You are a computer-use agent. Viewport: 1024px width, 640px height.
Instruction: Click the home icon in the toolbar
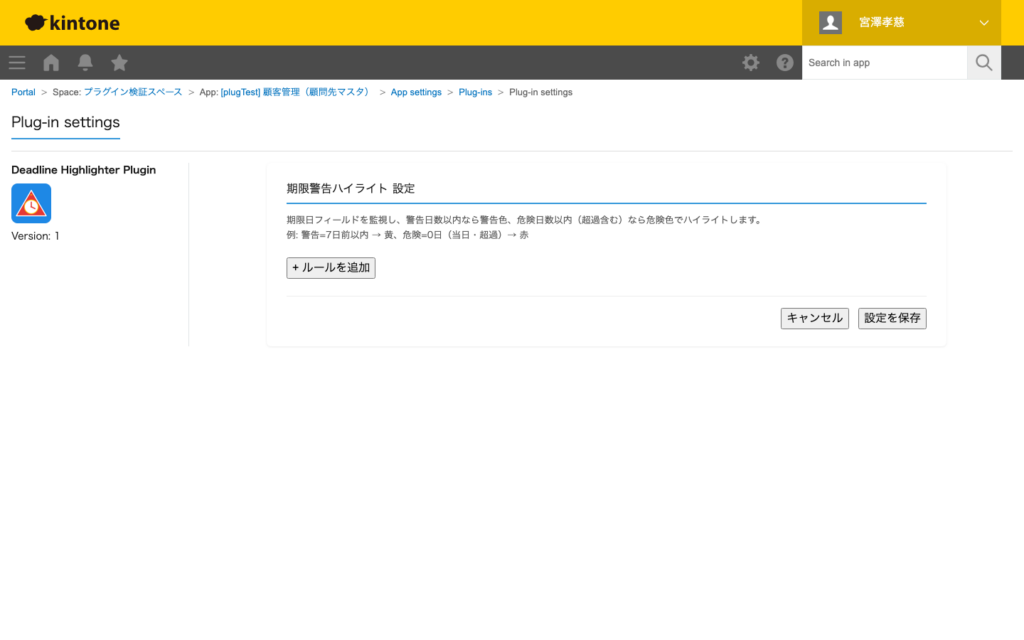pyautogui.click(x=50, y=62)
